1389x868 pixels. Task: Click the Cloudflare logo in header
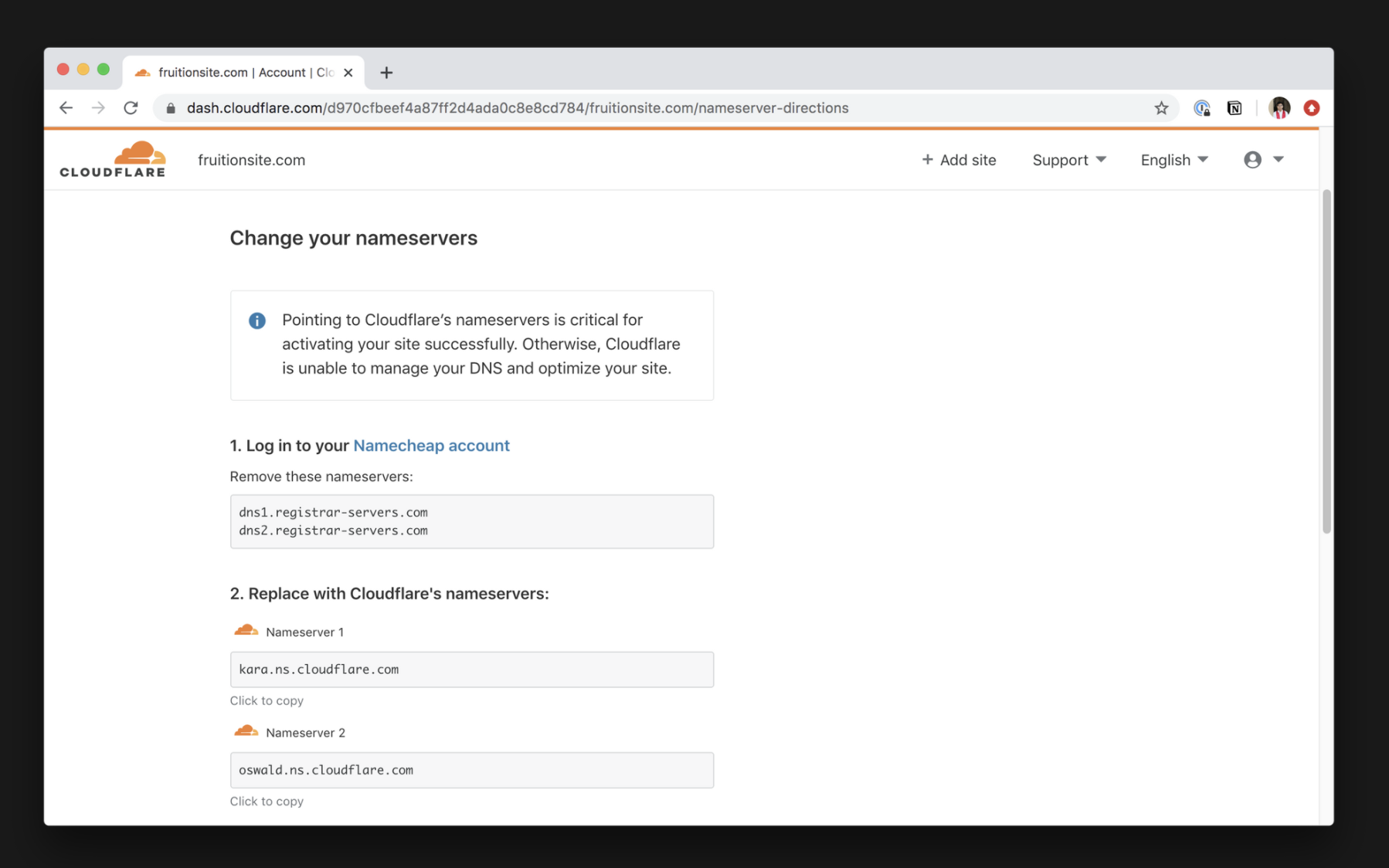[x=113, y=160]
